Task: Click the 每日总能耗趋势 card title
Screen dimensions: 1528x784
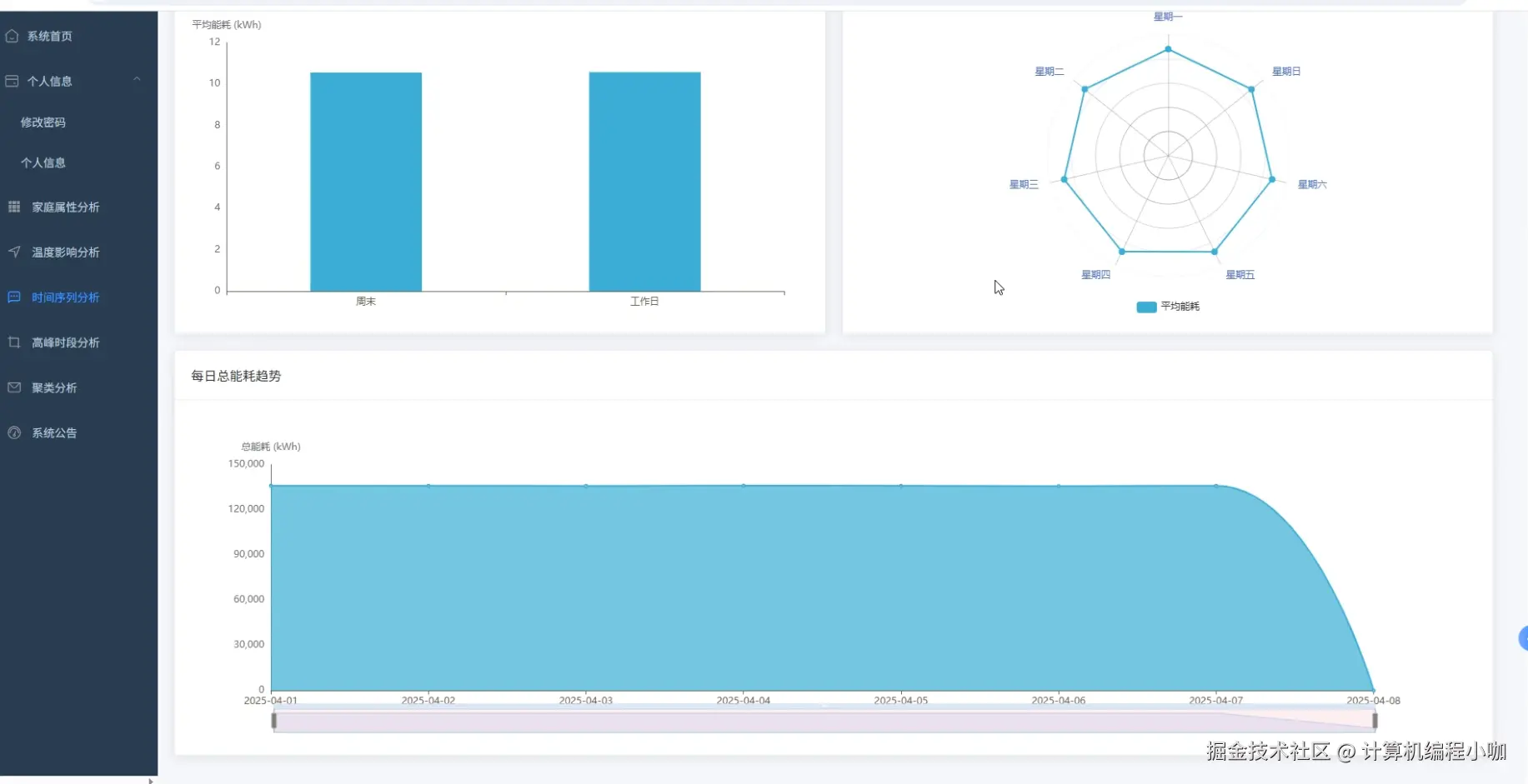Action: 236,376
